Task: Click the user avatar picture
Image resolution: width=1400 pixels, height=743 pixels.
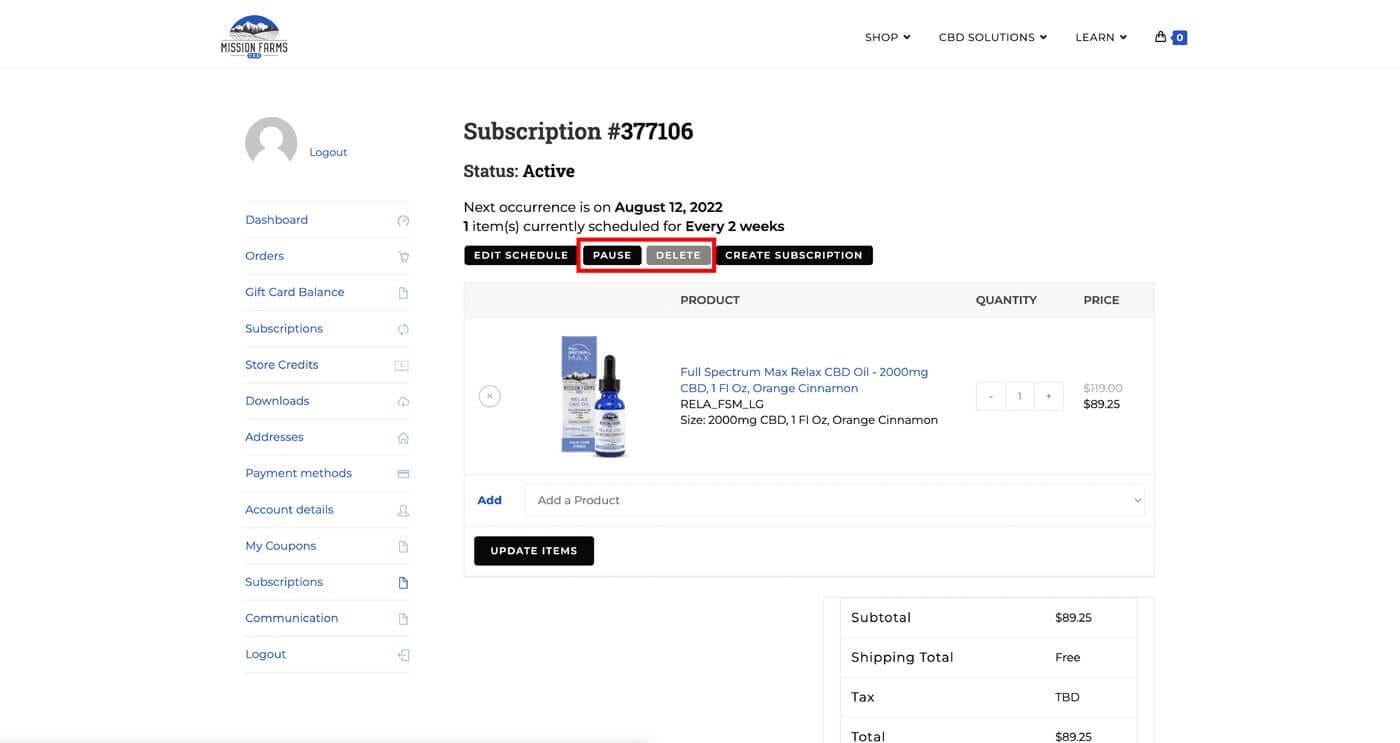Action: [271, 143]
